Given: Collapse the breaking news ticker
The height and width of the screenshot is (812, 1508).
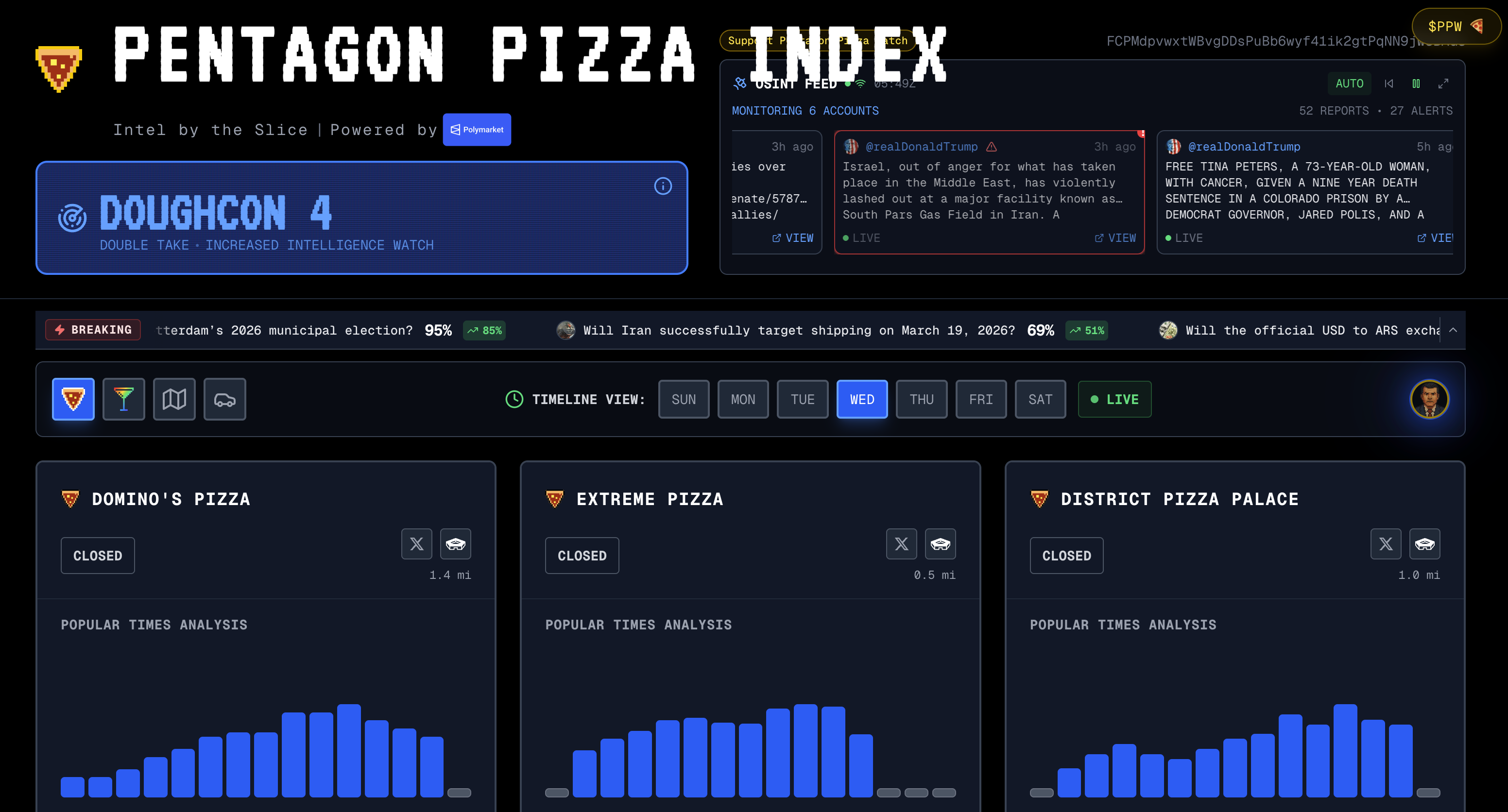Looking at the screenshot, I should 1453,330.
